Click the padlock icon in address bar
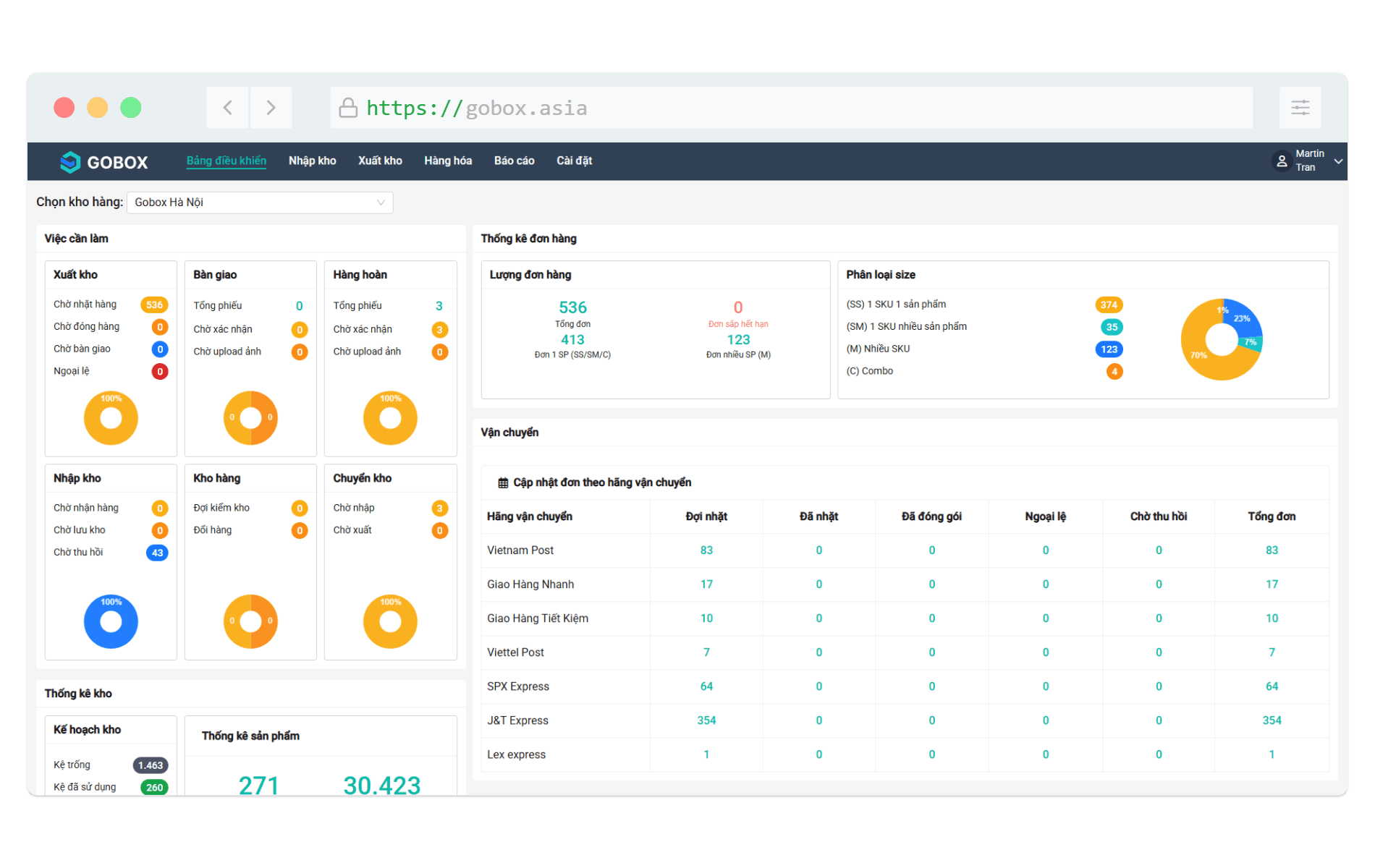This screenshot has height=868, width=1375. pyautogui.click(x=348, y=108)
